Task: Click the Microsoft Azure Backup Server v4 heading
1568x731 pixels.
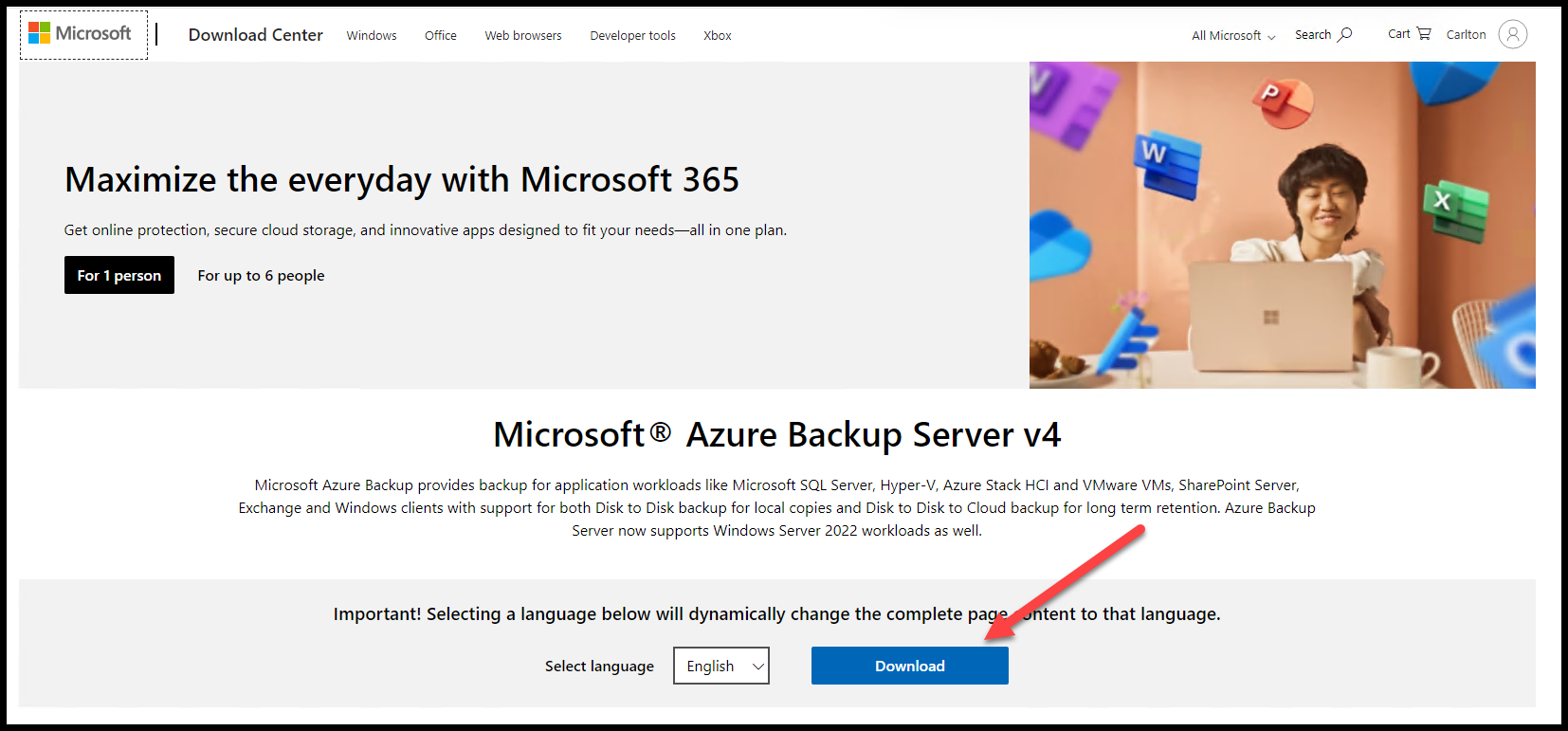Action: coord(777,434)
